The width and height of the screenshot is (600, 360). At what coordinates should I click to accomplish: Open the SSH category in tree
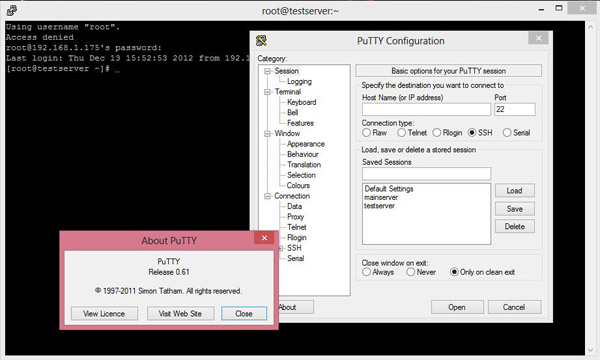pyautogui.click(x=294, y=248)
